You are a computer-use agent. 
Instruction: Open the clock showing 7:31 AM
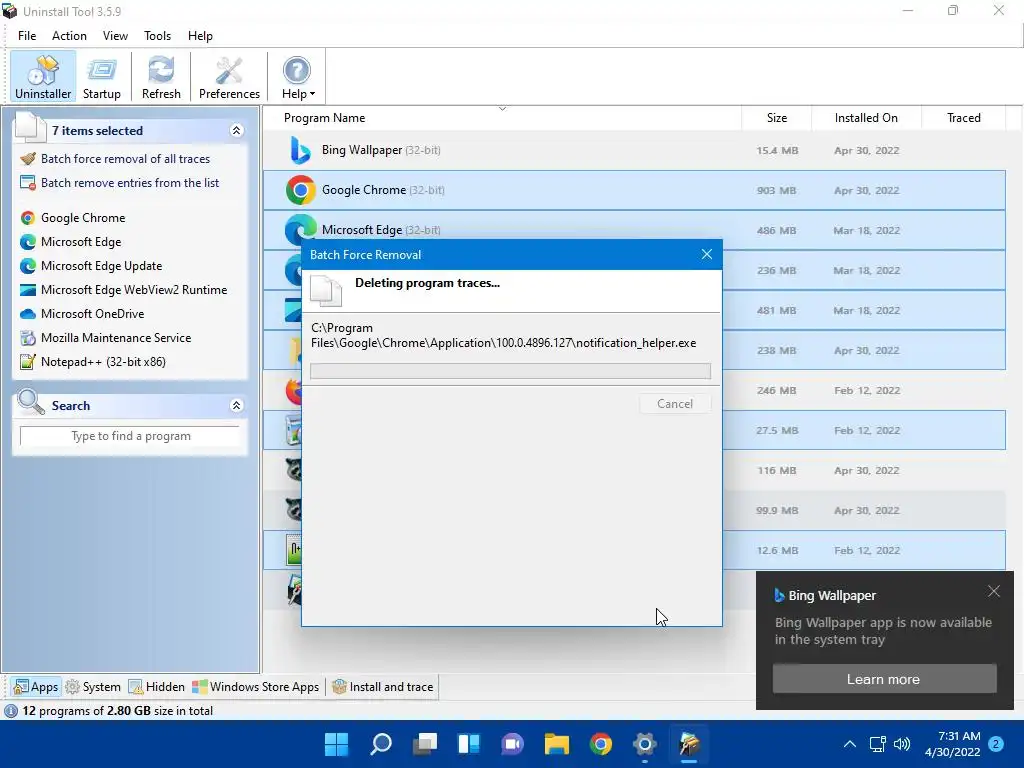953,744
